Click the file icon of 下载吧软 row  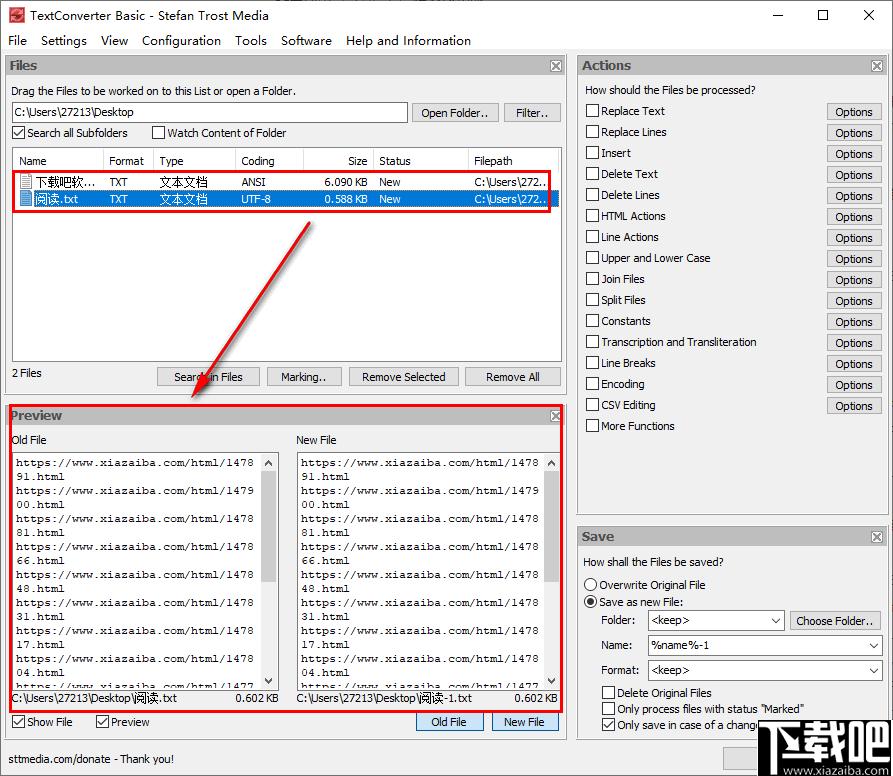tap(26, 182)
